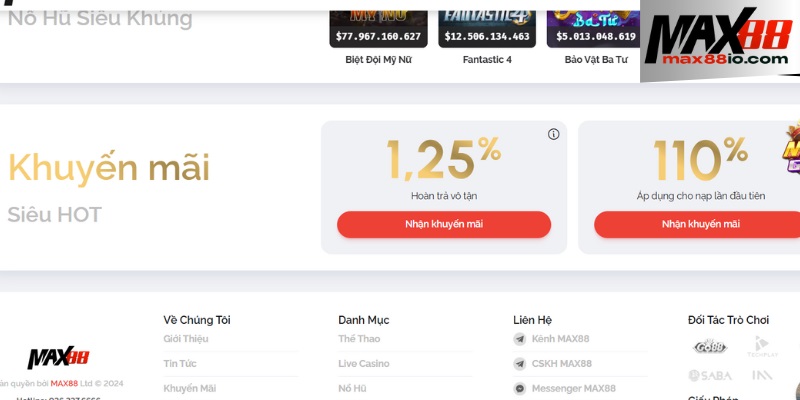Open the Giới Thiệu footer link
Image resolution: width=800 pixels, height=400 pixels.
[x=185, y=339]
